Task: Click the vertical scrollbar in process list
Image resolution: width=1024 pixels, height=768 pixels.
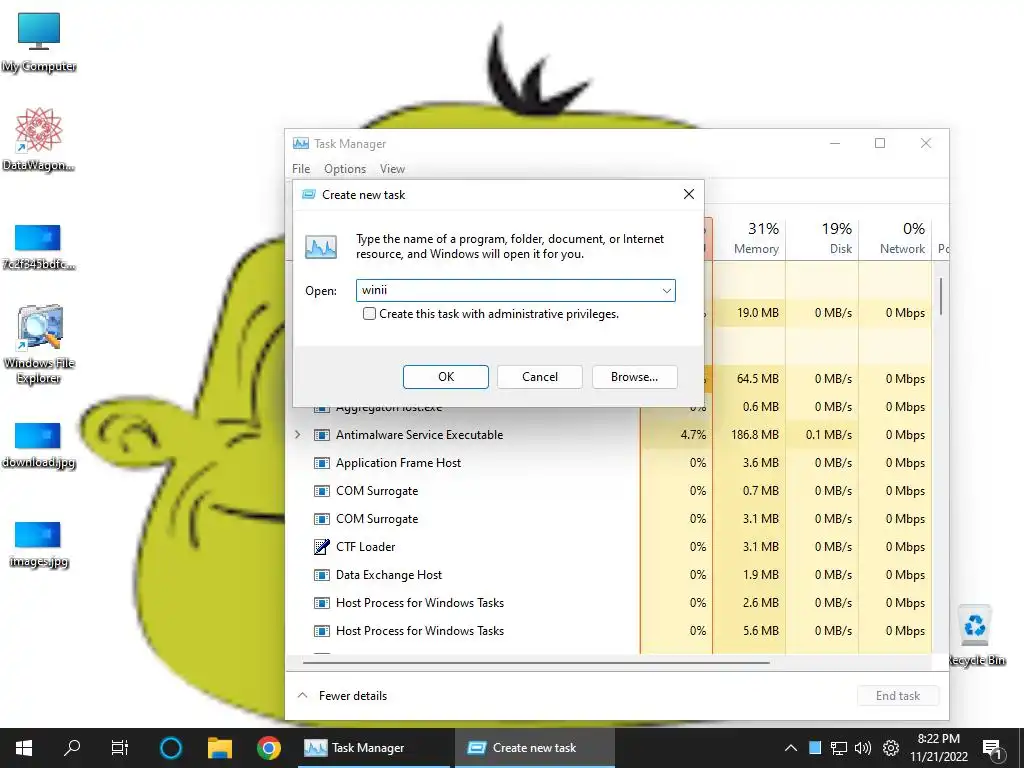Action: [x=941, y=297]
